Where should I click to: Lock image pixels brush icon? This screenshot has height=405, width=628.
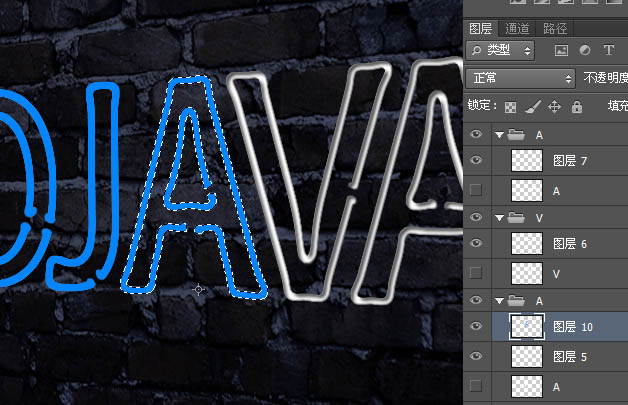[x=533, y=107]
